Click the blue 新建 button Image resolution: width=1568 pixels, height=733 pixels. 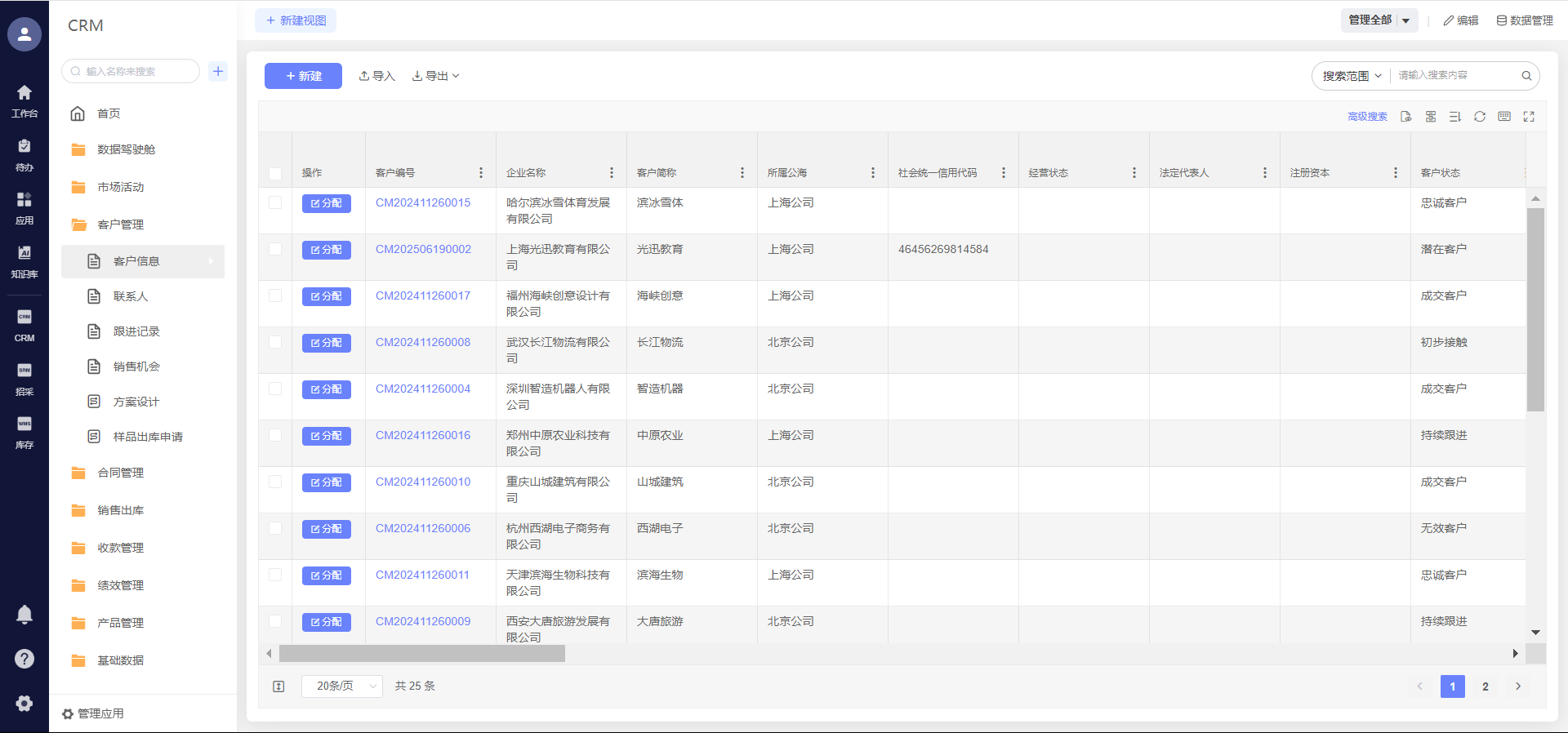(x=303, y=76)
